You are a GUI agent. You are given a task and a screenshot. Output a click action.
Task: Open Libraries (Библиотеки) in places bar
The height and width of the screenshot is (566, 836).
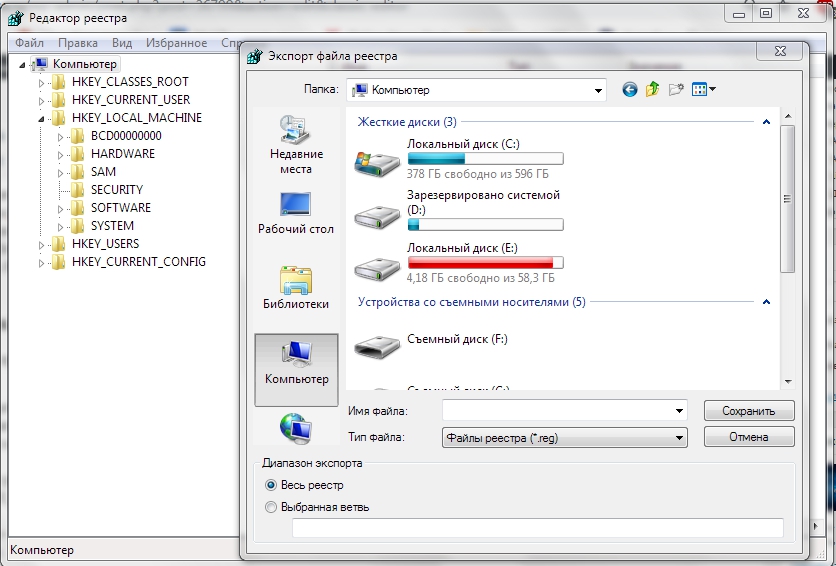click(296, 287)
